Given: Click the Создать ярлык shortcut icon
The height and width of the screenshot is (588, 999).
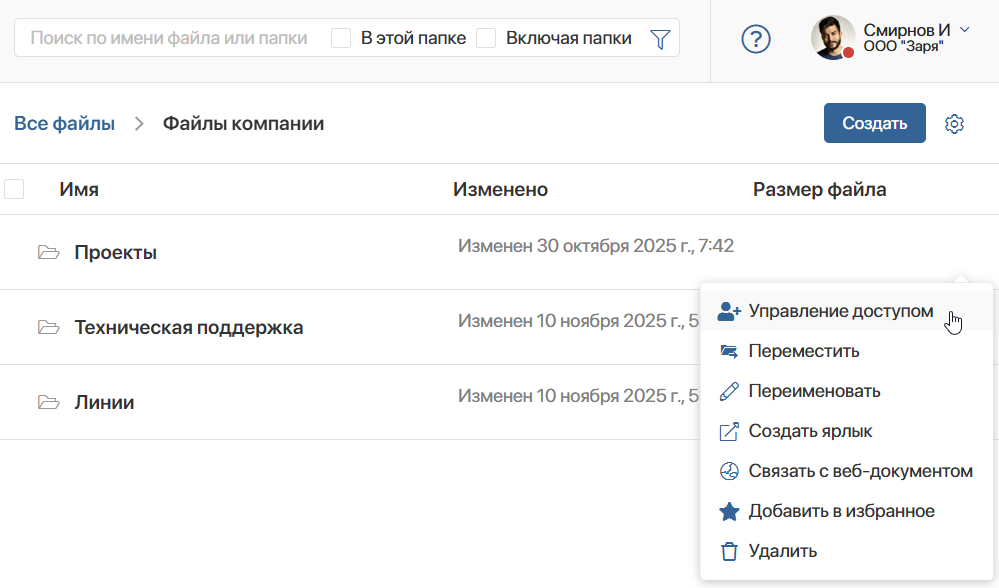Looking at the screenshot, I should pyautogui.click(x=729, y=431).
